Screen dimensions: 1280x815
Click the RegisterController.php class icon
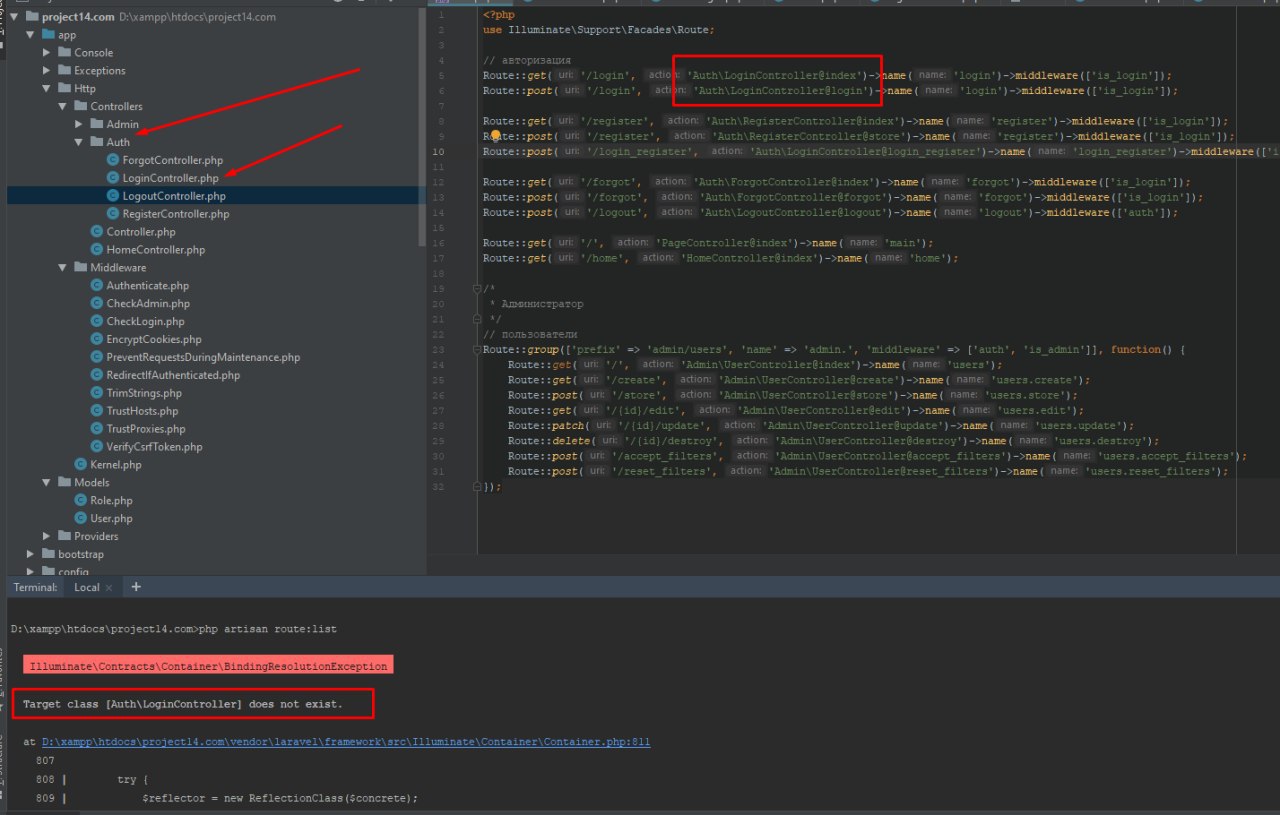tap(113, 214)
